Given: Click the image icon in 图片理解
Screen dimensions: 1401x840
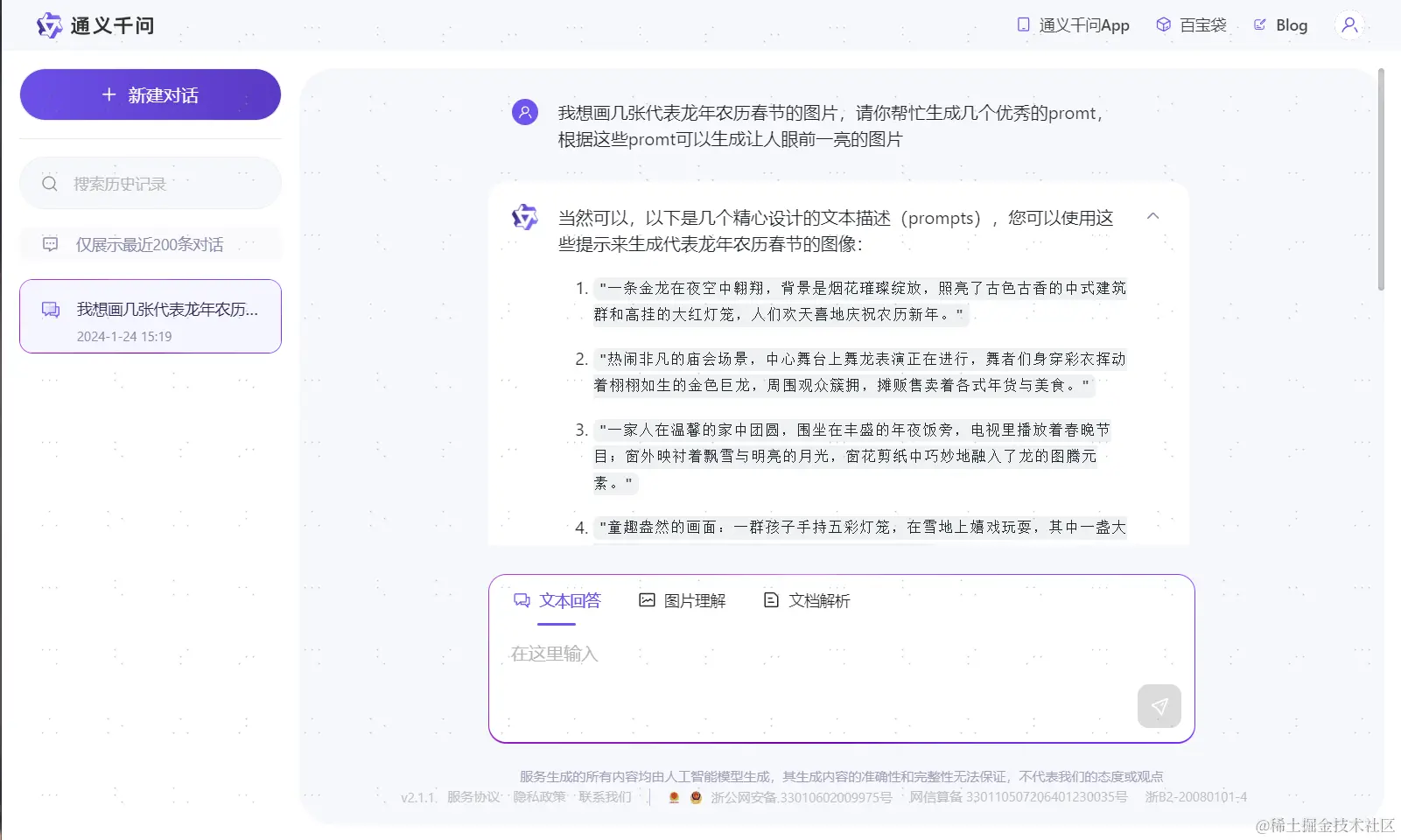Looking at the screenshot, I should (647, 600).
